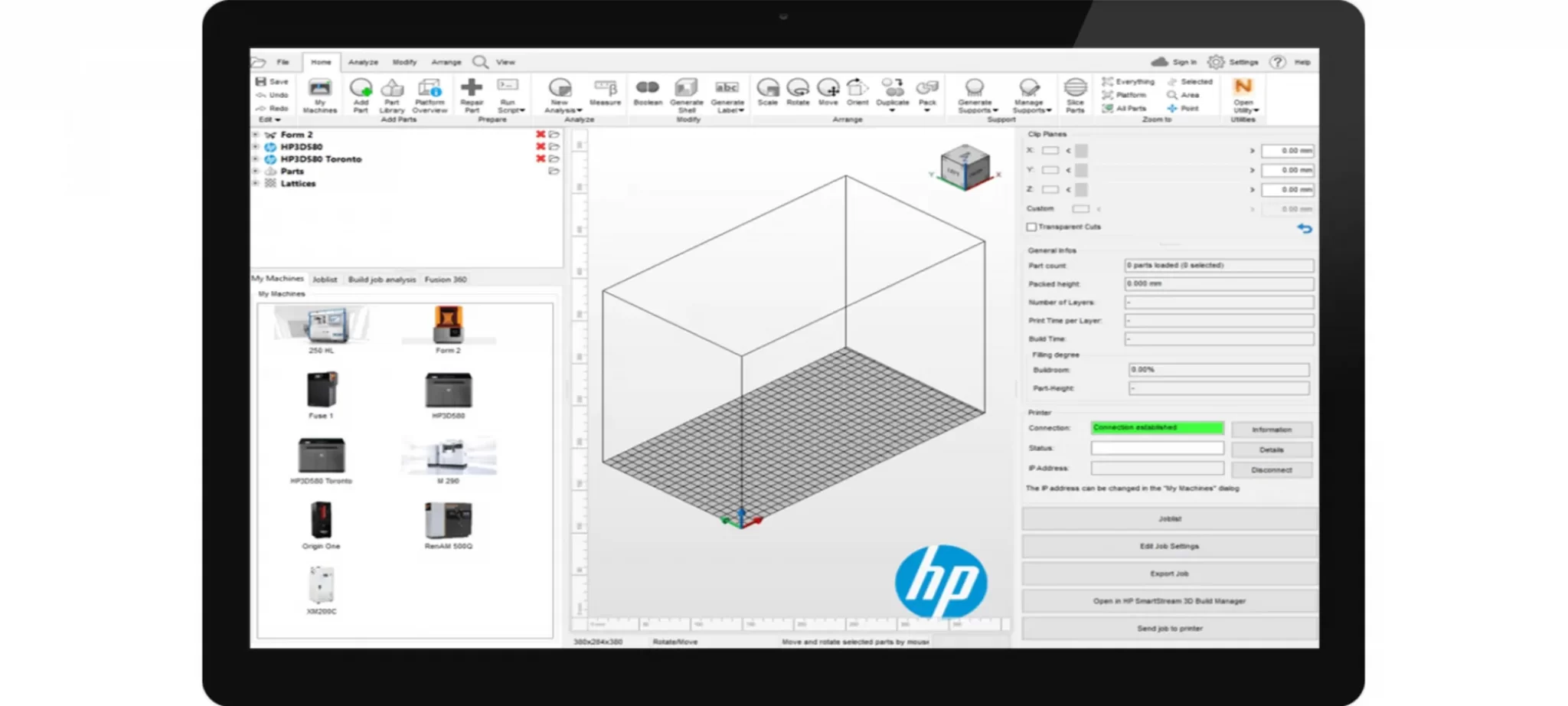
Task: Zoom to Platform
Action: [1124, 95]
